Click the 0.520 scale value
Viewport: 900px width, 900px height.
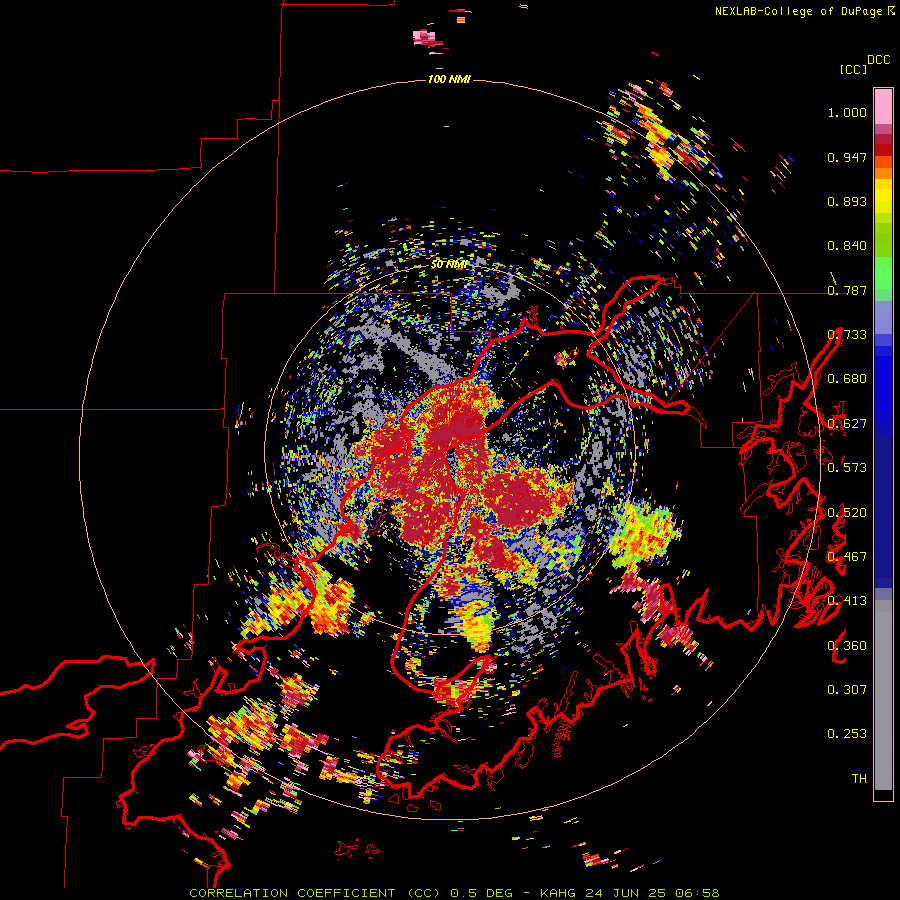[847, 512]
